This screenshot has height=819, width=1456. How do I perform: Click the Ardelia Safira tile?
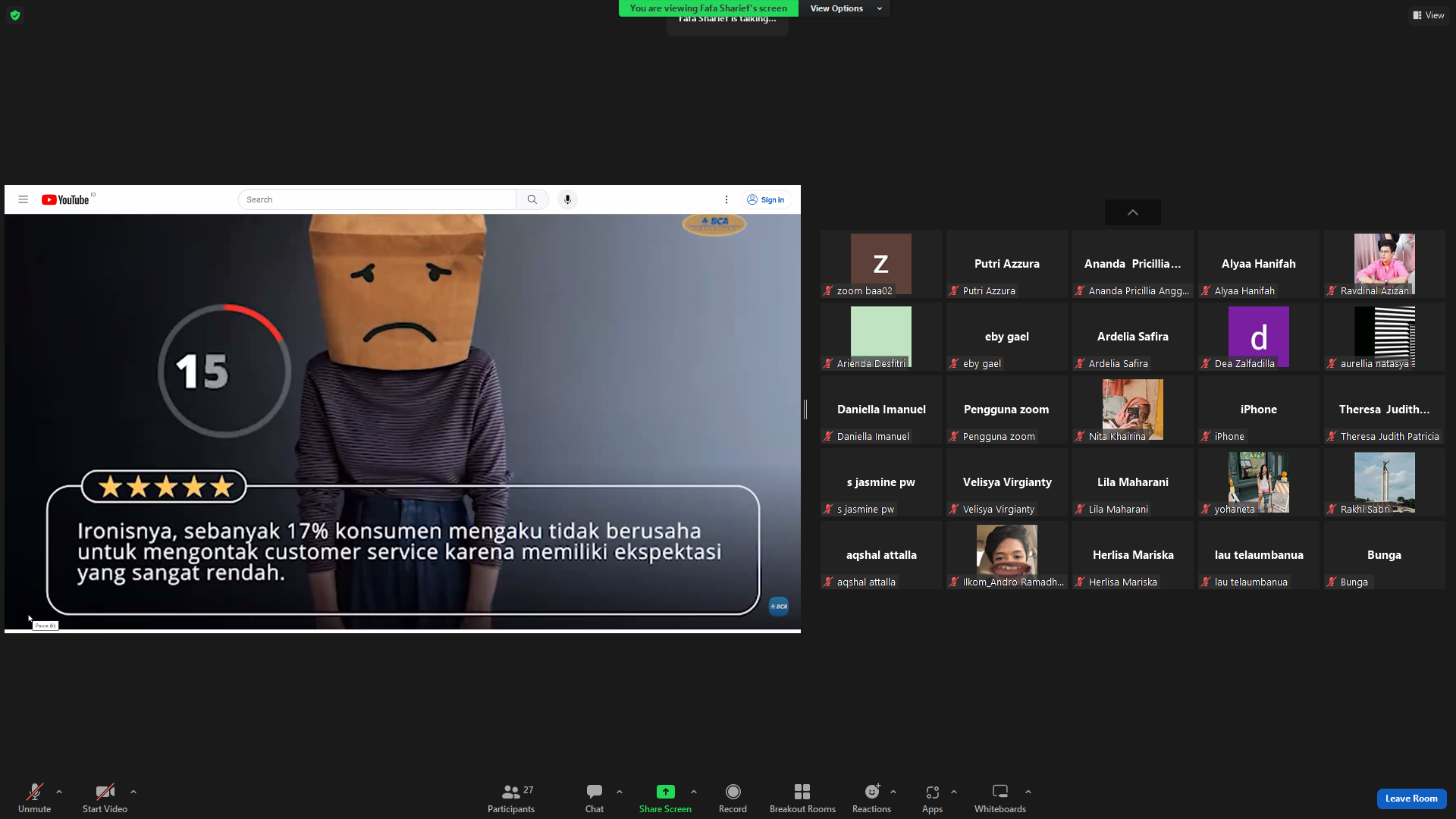point(1133,337)
